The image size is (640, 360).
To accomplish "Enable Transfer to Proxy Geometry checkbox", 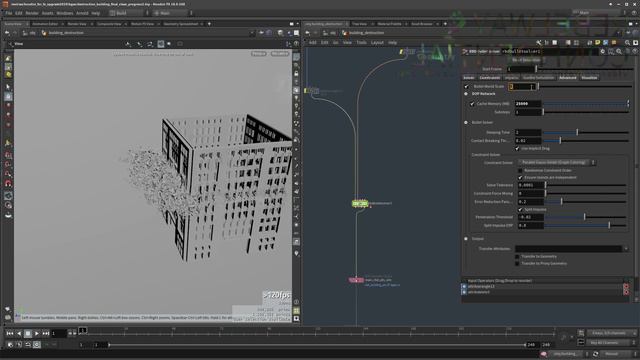I will [517, 264].
